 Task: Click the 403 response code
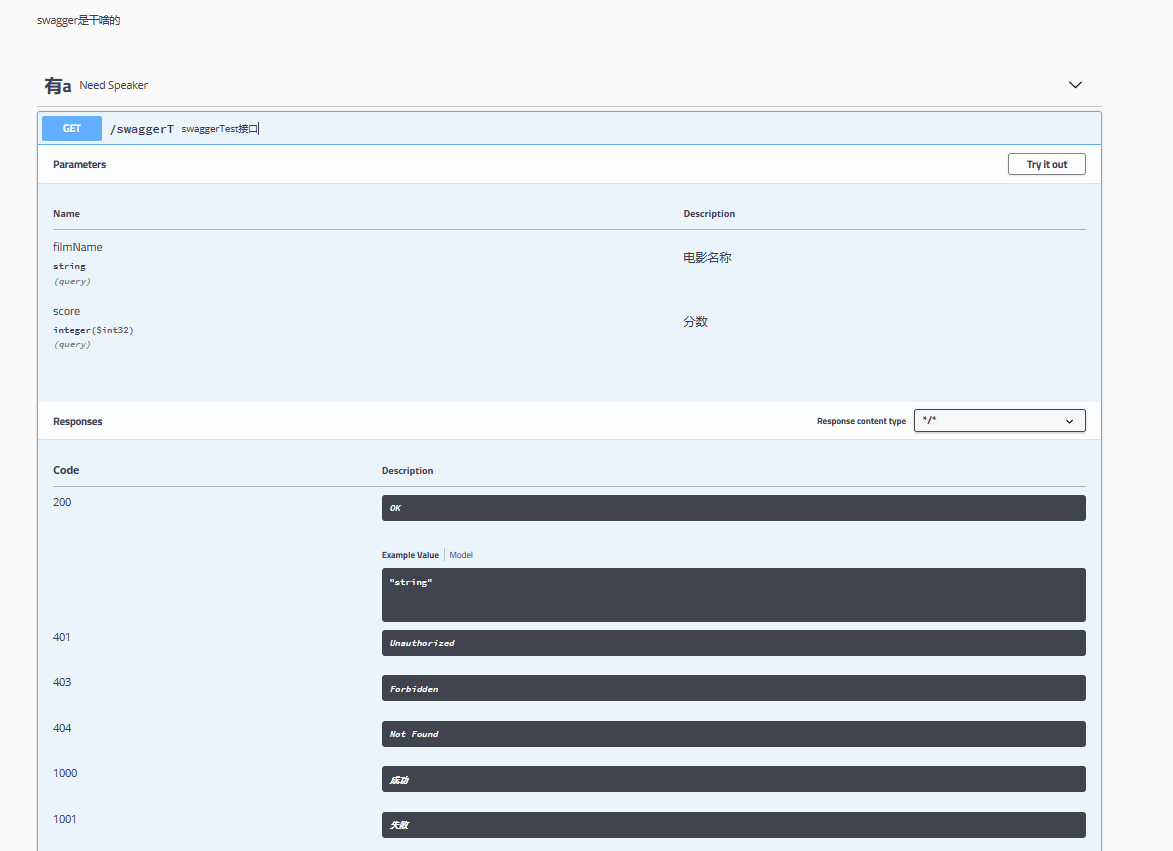pyautogui.click(x=62, y=682)
